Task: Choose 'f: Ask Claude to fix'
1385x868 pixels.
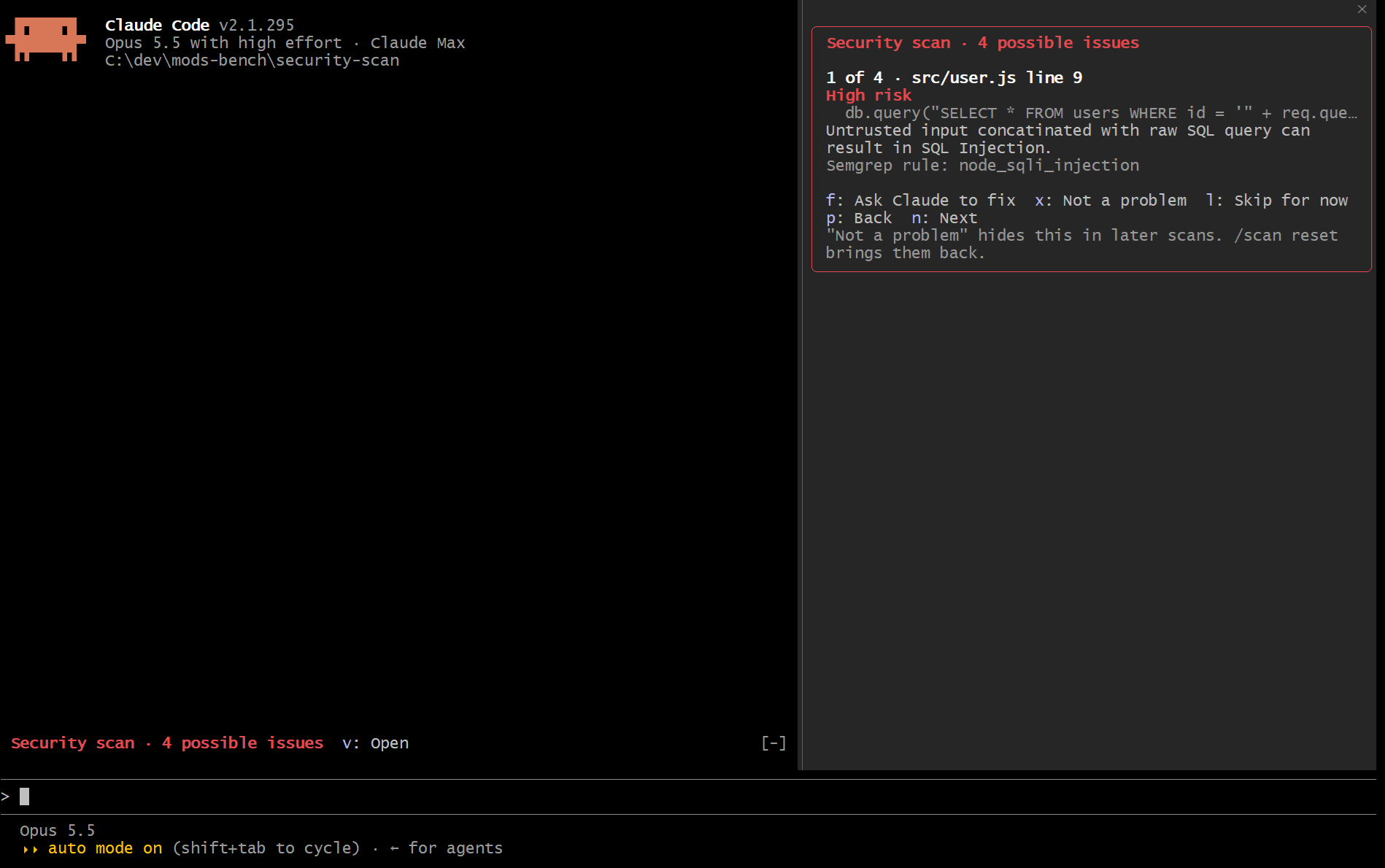Action: (920, 201)
